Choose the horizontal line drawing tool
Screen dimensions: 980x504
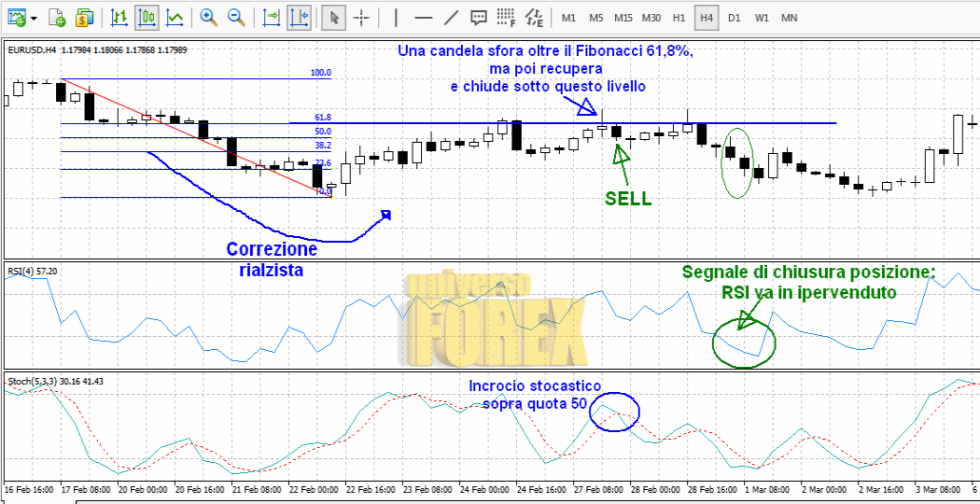[423, 17]
